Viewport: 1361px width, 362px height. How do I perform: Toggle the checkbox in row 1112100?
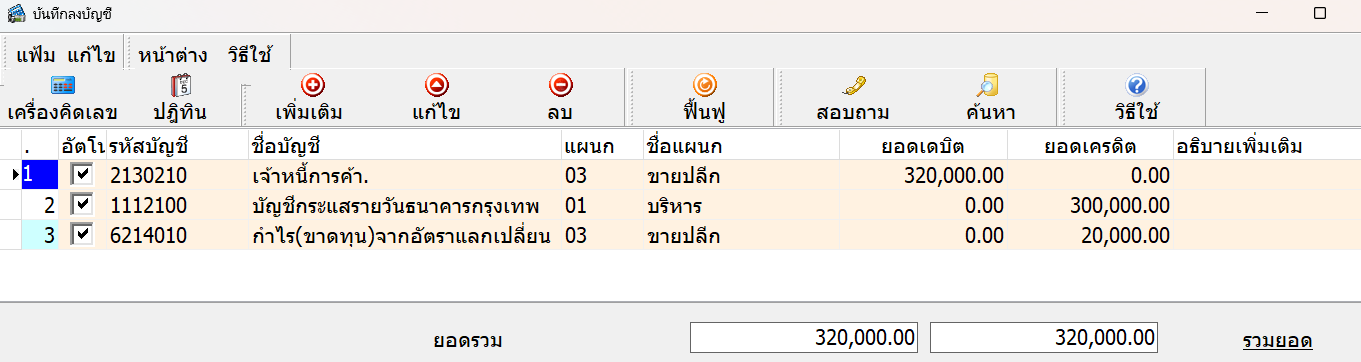pyautogui.click(x=82, y=205)
